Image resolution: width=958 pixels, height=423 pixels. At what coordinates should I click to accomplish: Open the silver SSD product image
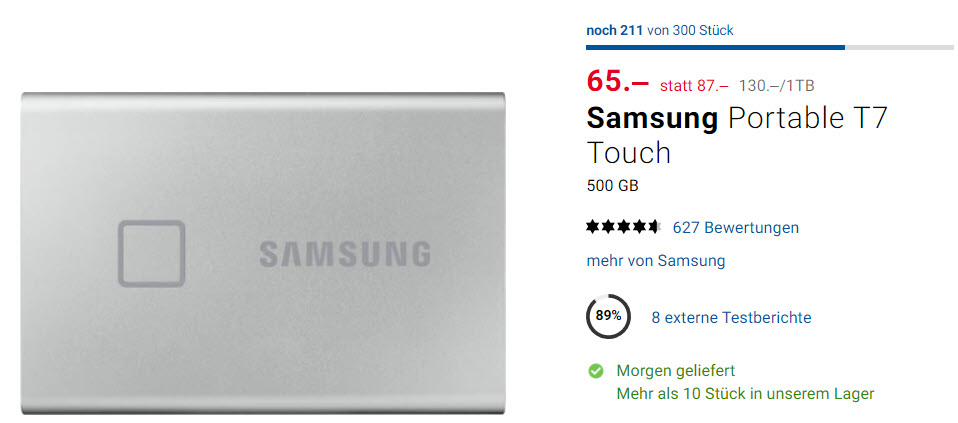pos(263,253)
